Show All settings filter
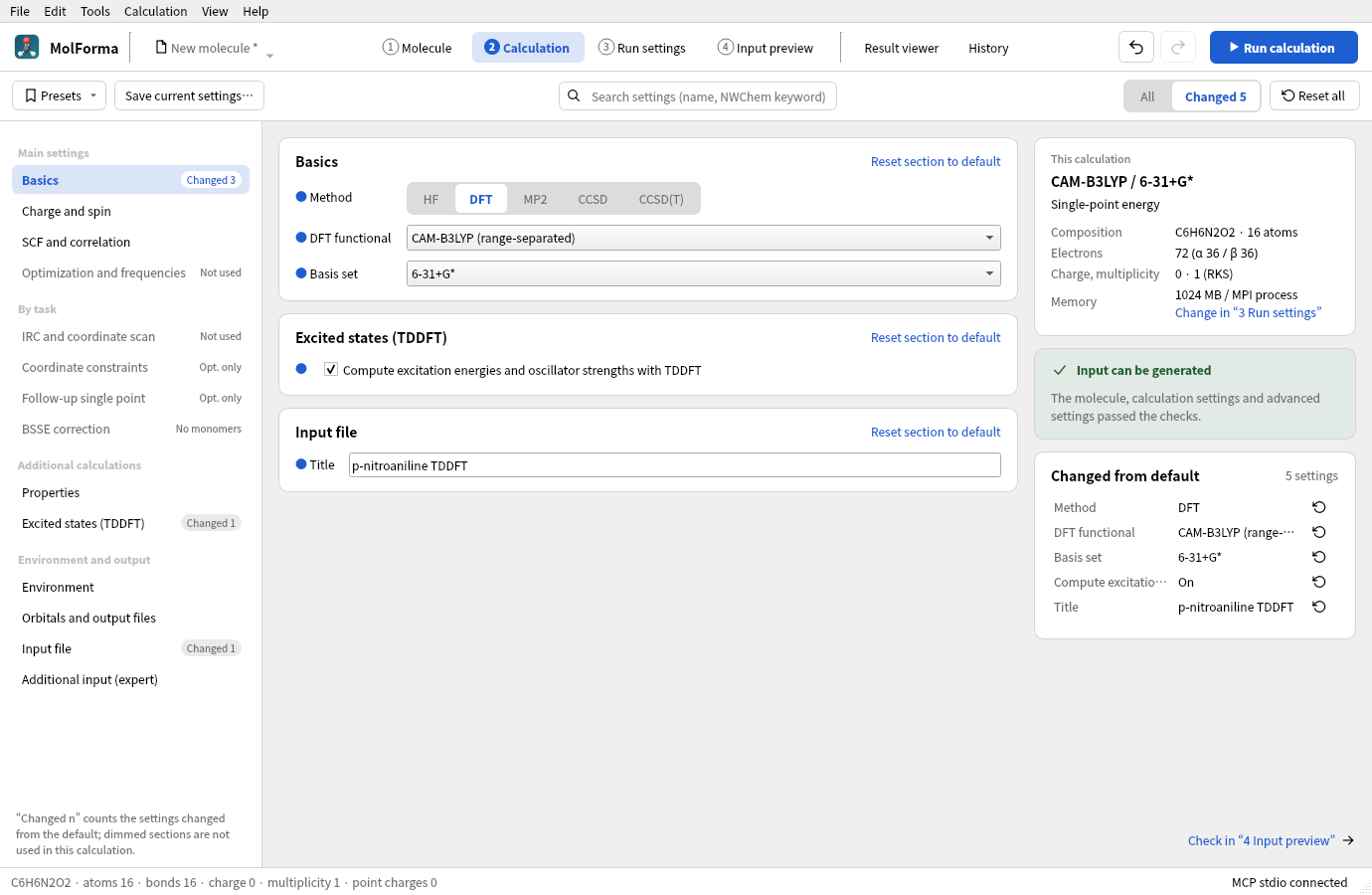The height and width of the screenshot is (895, 1372). point(1147,96)
